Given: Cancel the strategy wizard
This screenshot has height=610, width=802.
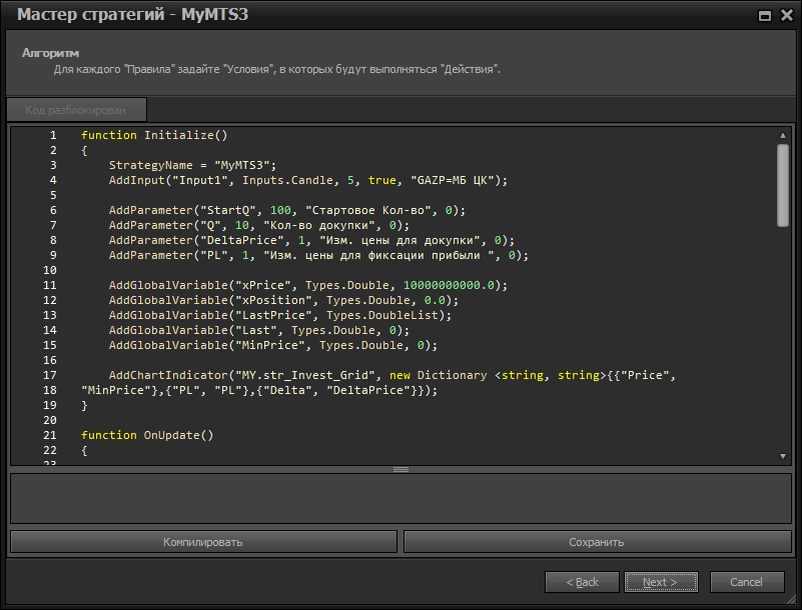Looking at the screenshot, I should pos(747,582).
